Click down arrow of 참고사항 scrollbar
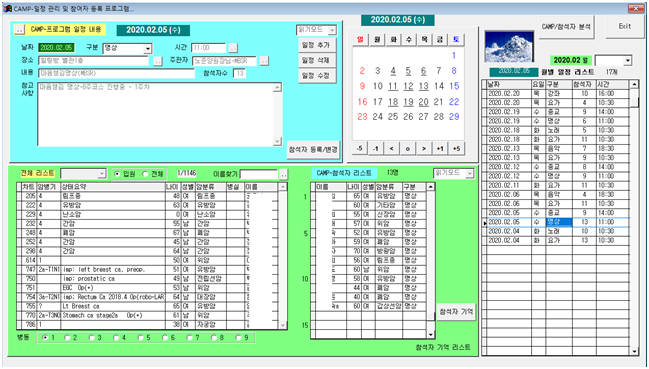 coord(278,141)
